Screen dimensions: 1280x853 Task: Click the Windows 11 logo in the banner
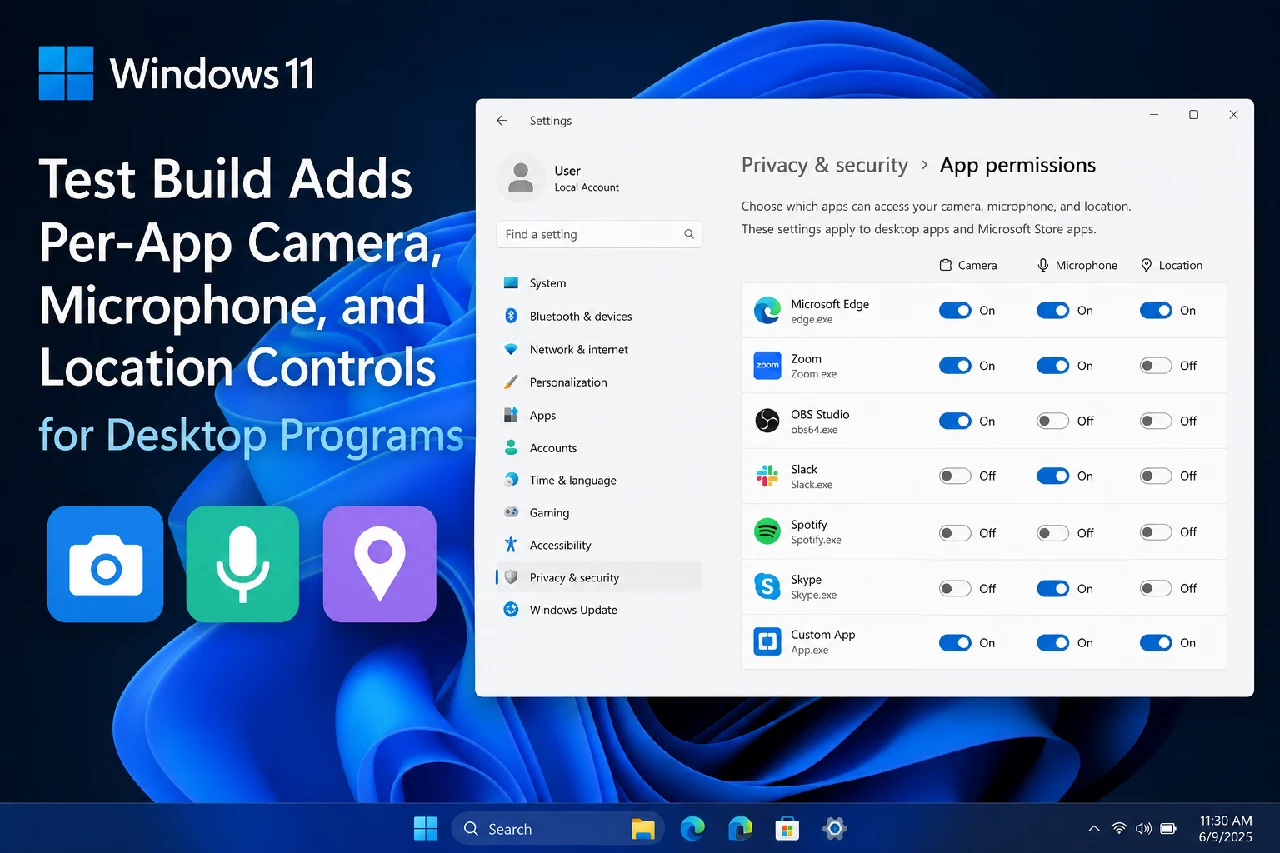pos(66,73)
